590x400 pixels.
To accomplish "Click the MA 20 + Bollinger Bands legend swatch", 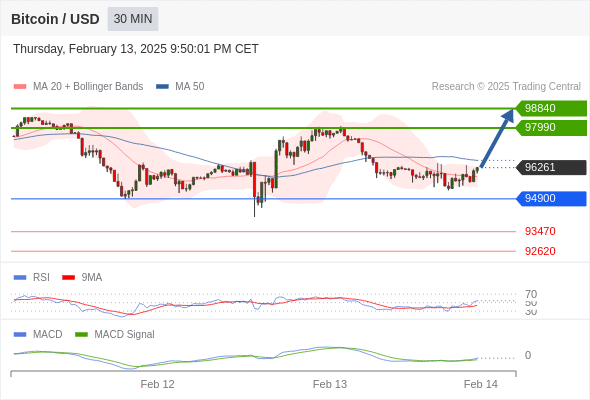I will tap(20, 87).
